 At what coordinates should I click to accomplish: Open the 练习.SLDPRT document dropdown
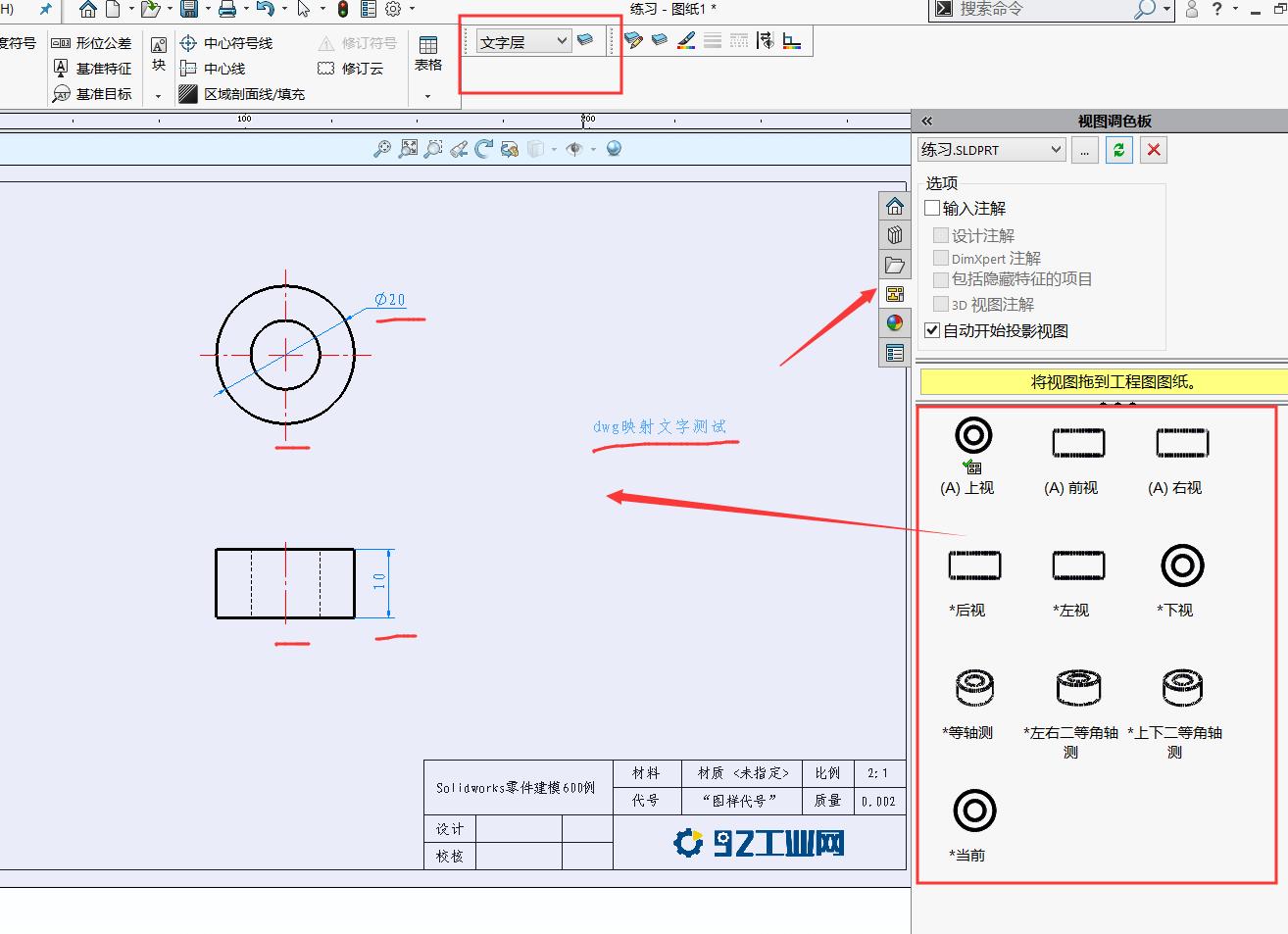pos(1056,149)
